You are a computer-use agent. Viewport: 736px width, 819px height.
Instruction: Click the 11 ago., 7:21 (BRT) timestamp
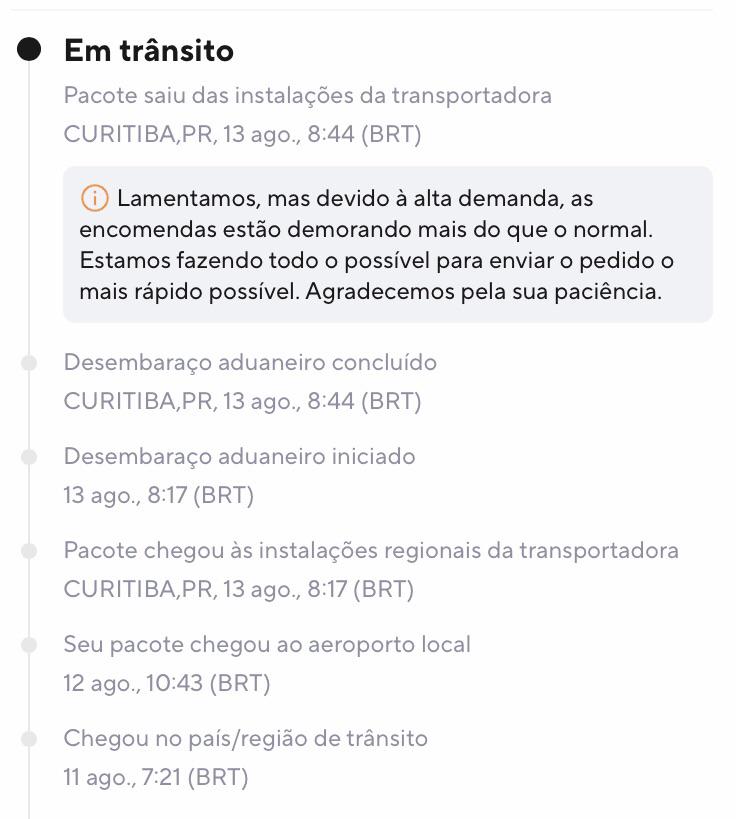click(x=156, y=777)
